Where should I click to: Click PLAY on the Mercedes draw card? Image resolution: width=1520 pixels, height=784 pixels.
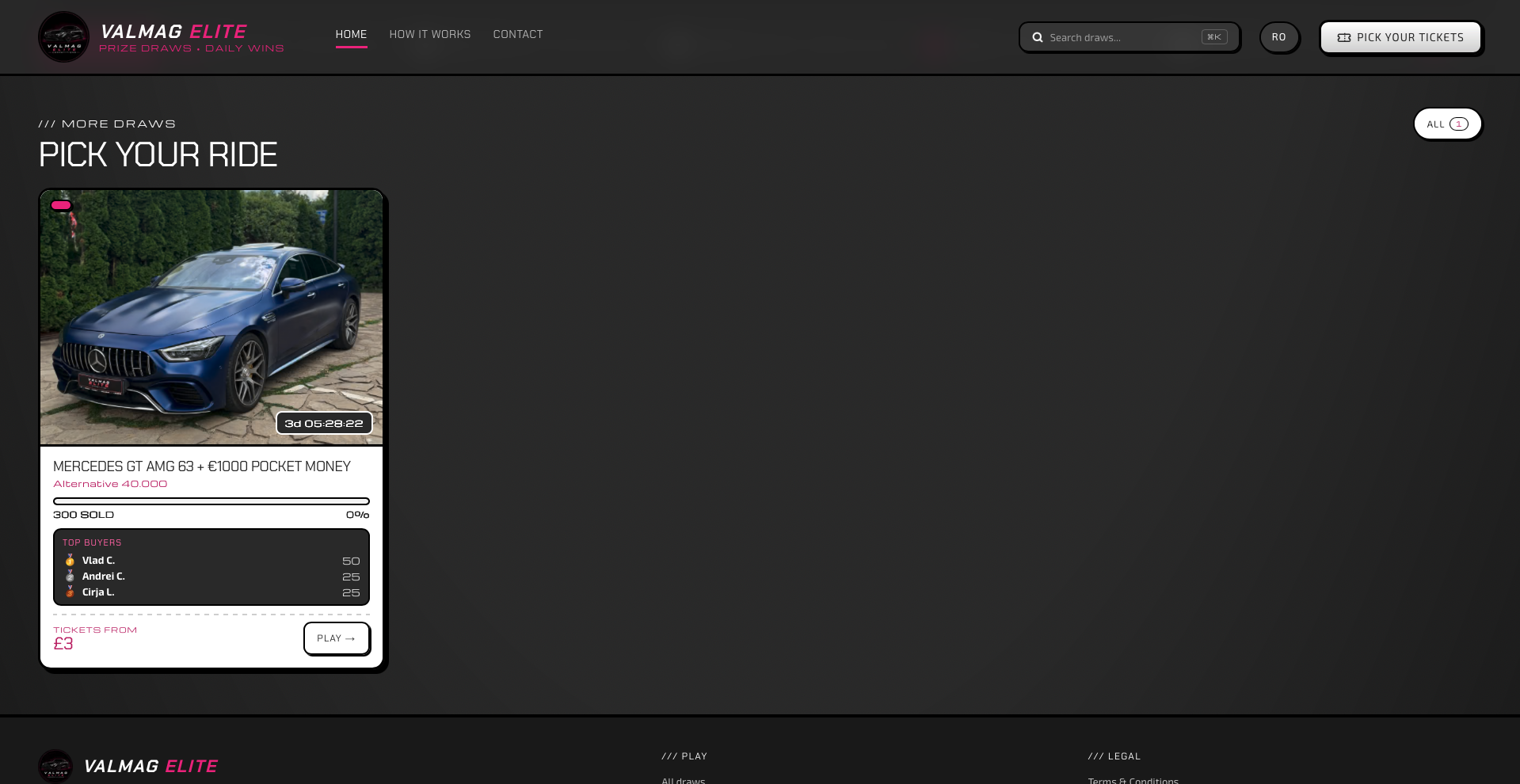pos(336,638)
